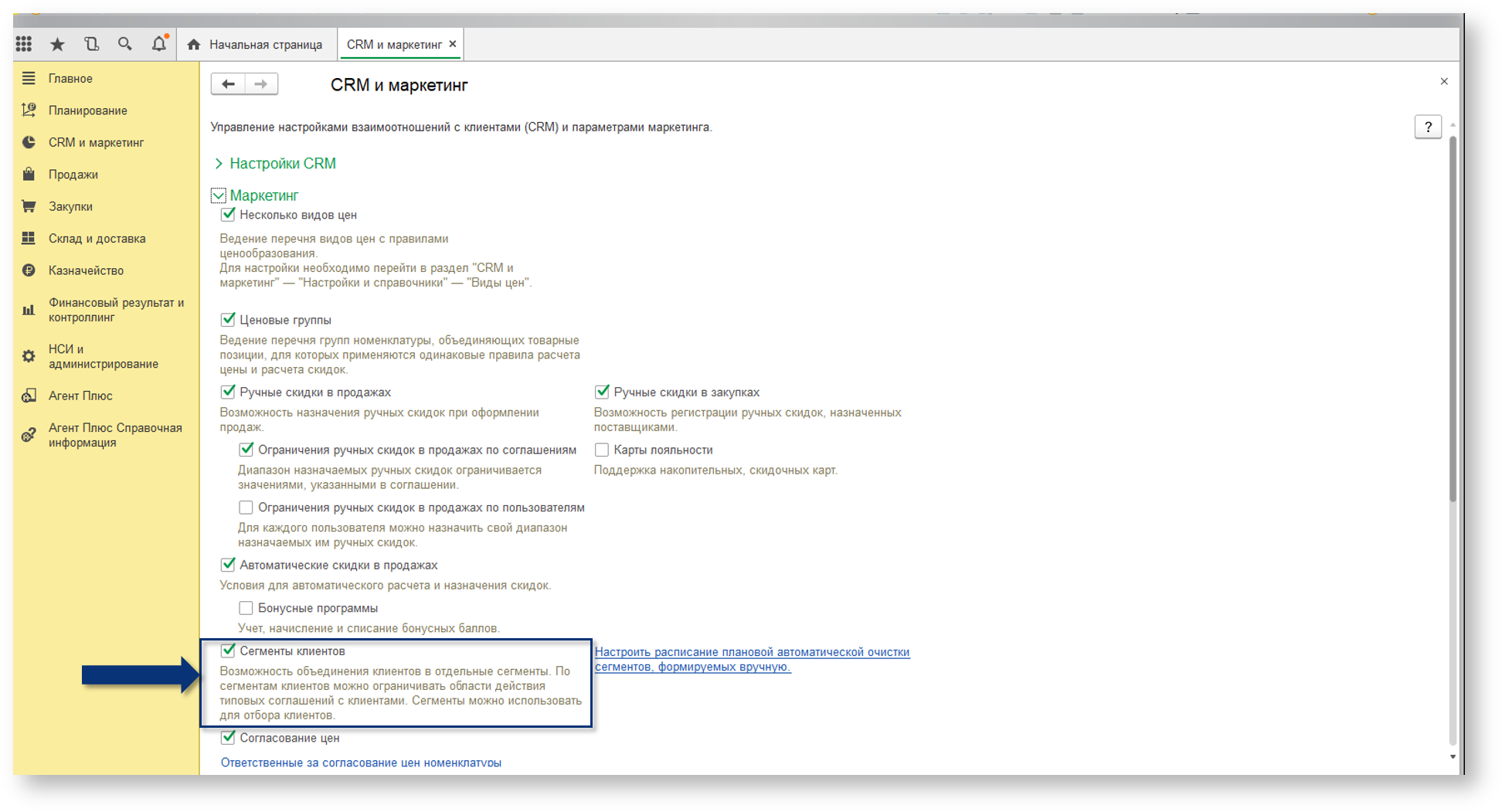Open Склад и доставка section
The height and width of the screenshot is (812, 1502).
pos(97,238)
